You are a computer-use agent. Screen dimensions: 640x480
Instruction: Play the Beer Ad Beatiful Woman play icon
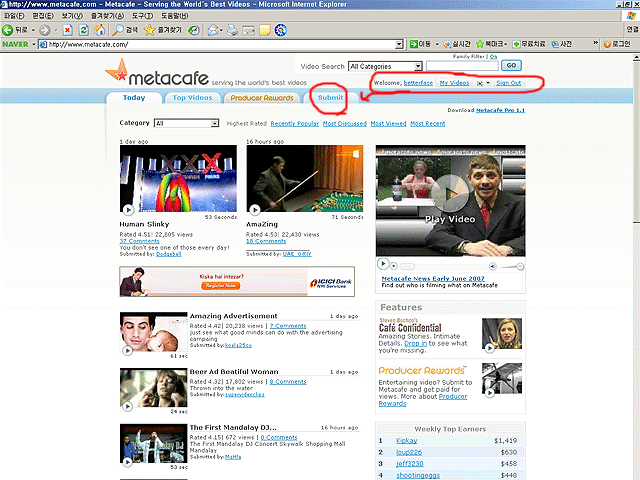point(127,406)
